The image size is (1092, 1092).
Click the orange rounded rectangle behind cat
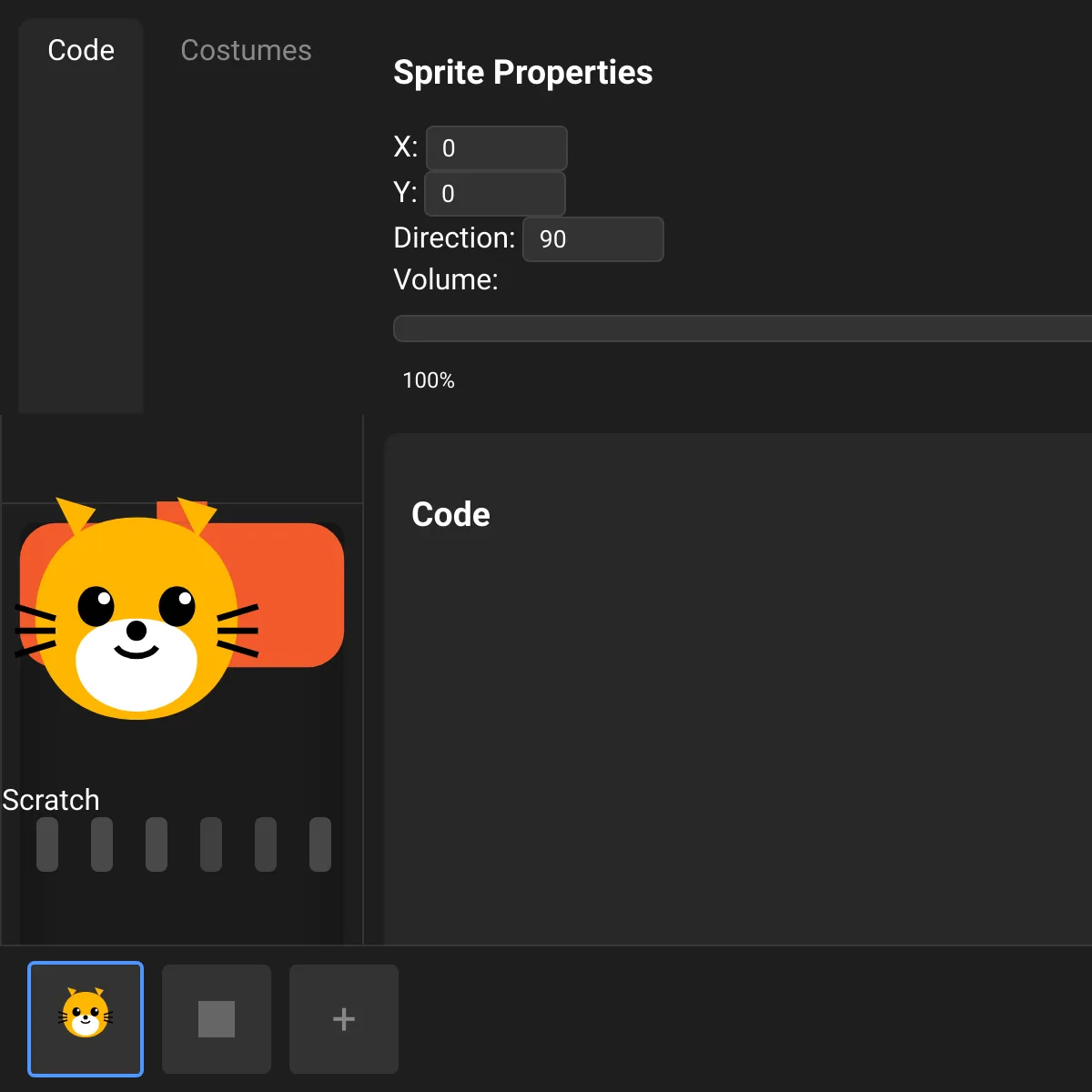pos(291,591)
